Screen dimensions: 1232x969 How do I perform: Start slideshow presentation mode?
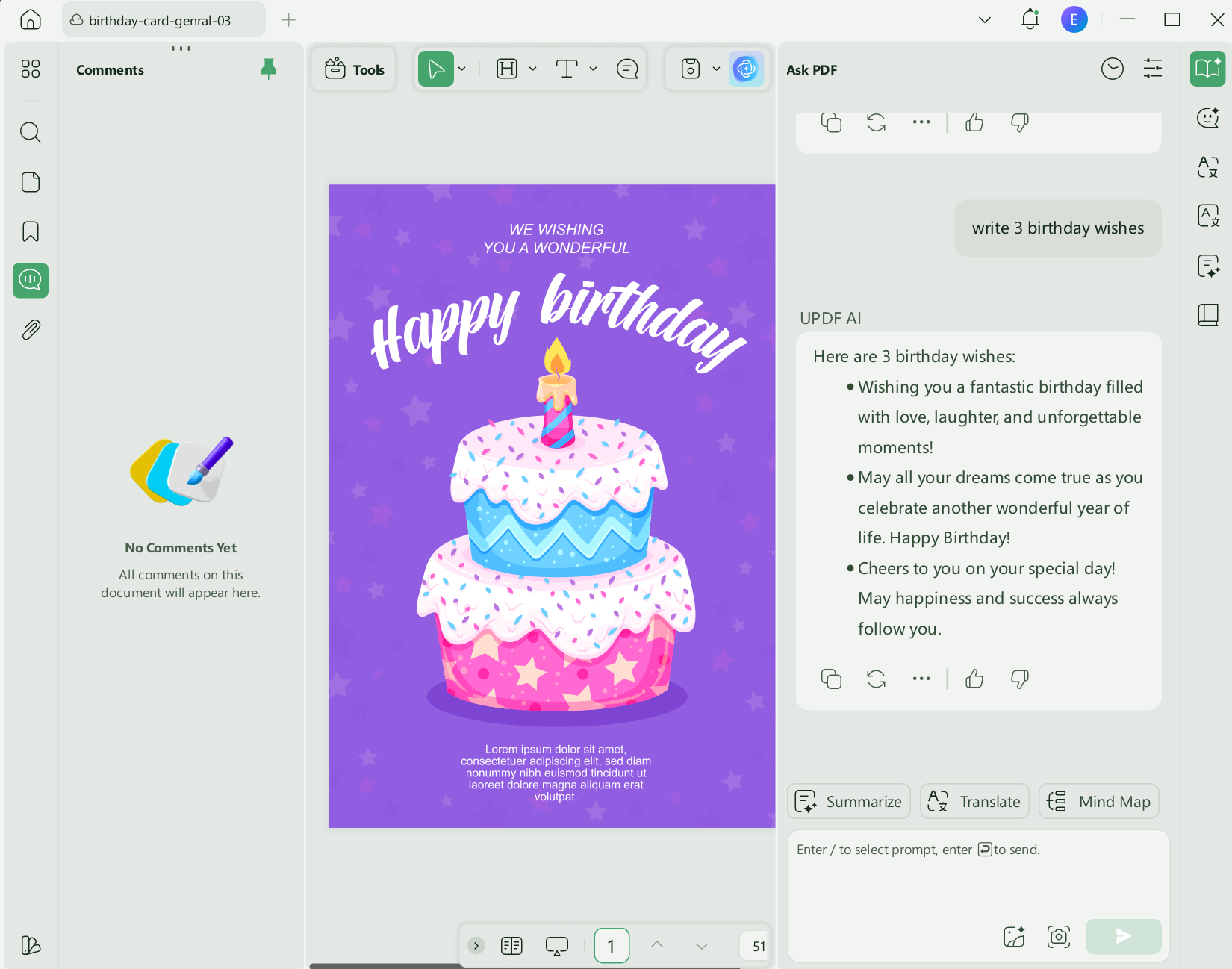(x=557, y=946)
